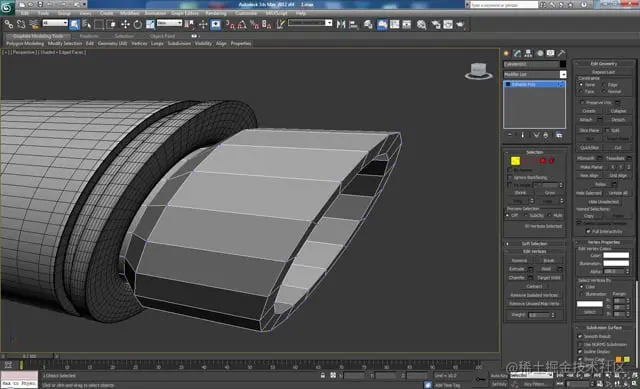Click the Unlink Selection tool icon
640x389 pixels.
[21, 24]
